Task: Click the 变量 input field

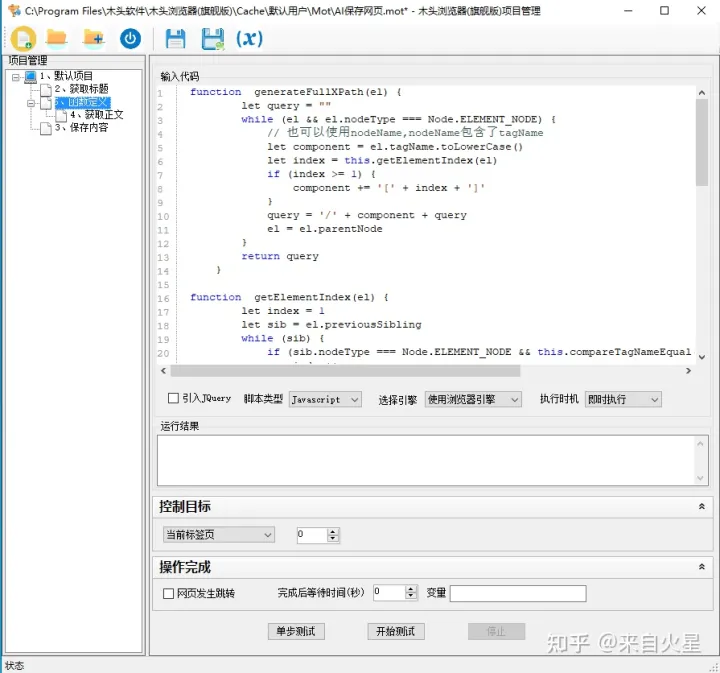Action: [517, 593]
